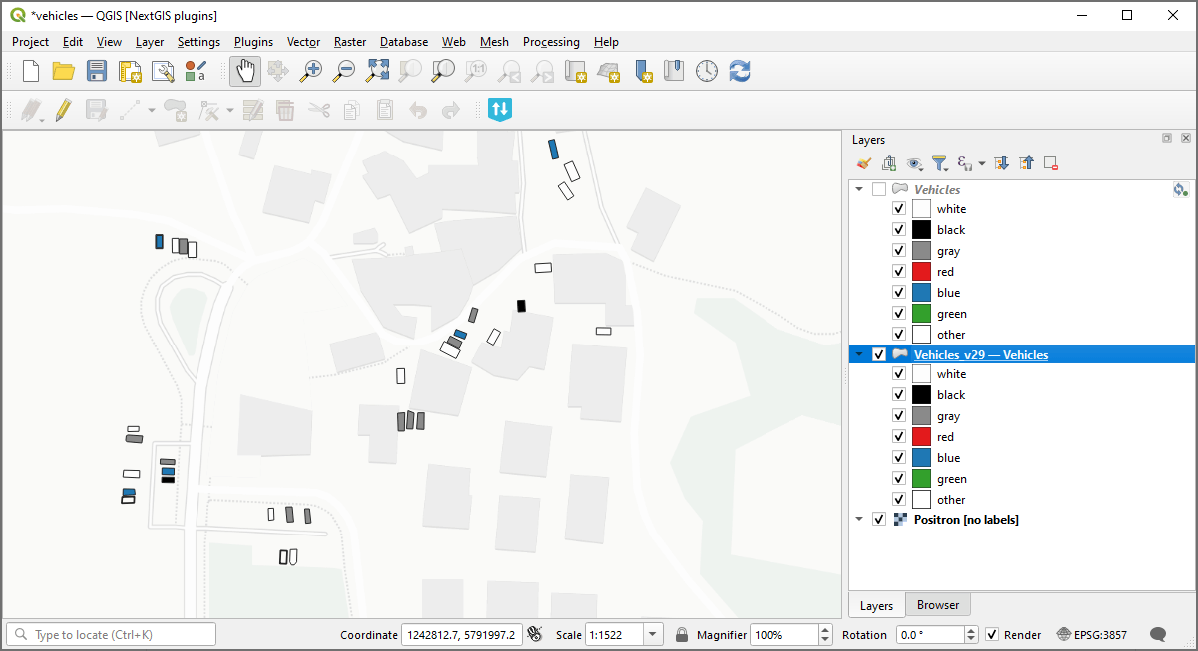Click the Open Project folder icon
Screen dimensions: 1198x651
point(64,71)
